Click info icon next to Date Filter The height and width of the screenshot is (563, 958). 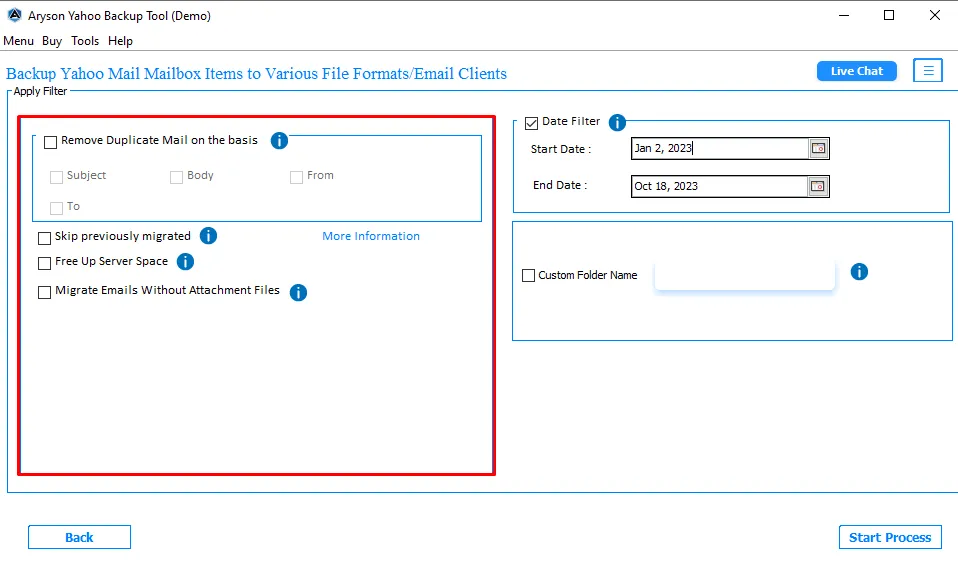pyautogui.click(x=617, y=122)
